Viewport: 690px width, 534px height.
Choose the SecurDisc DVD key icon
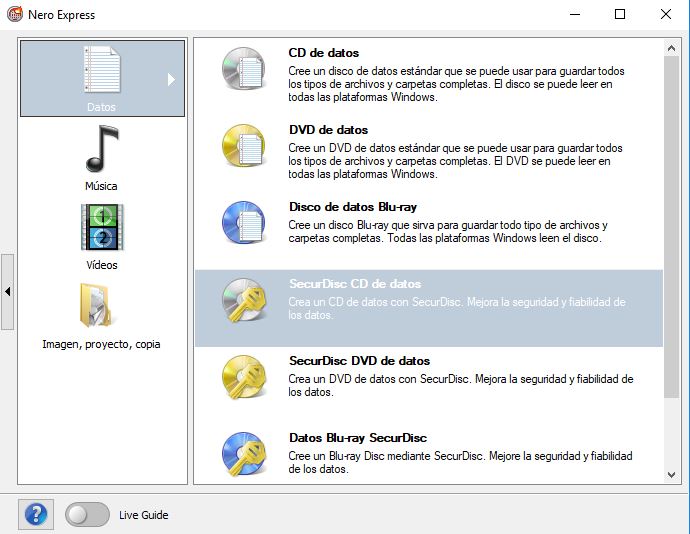coord(243,378)
